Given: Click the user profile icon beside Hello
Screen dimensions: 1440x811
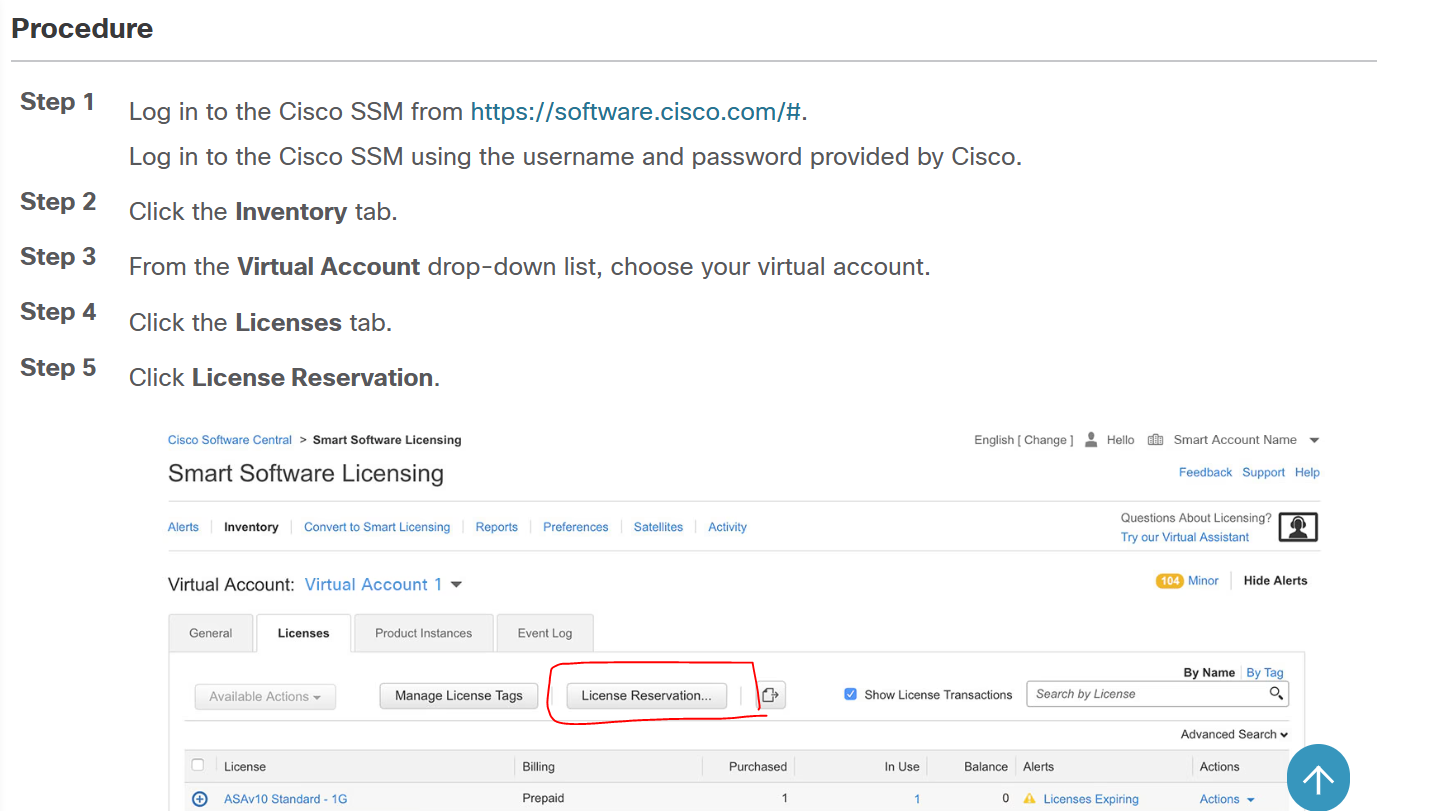Looking at the screenshot, I should click(1091, 440).
